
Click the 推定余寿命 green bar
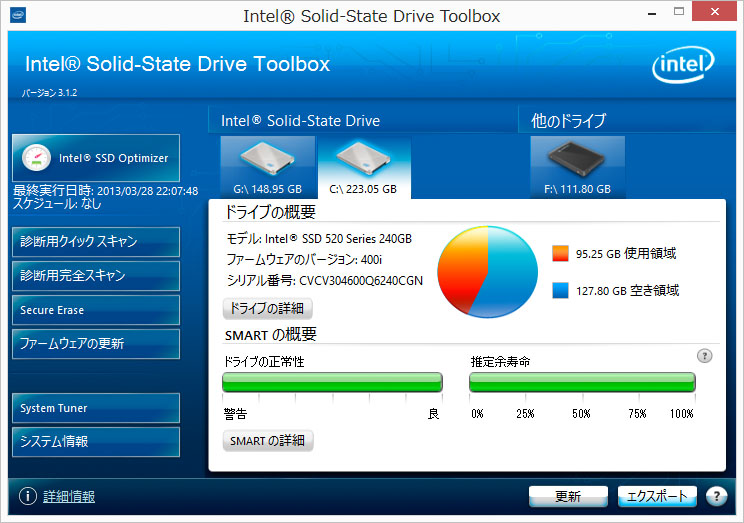pyautogui.click(x=582, y=383)
